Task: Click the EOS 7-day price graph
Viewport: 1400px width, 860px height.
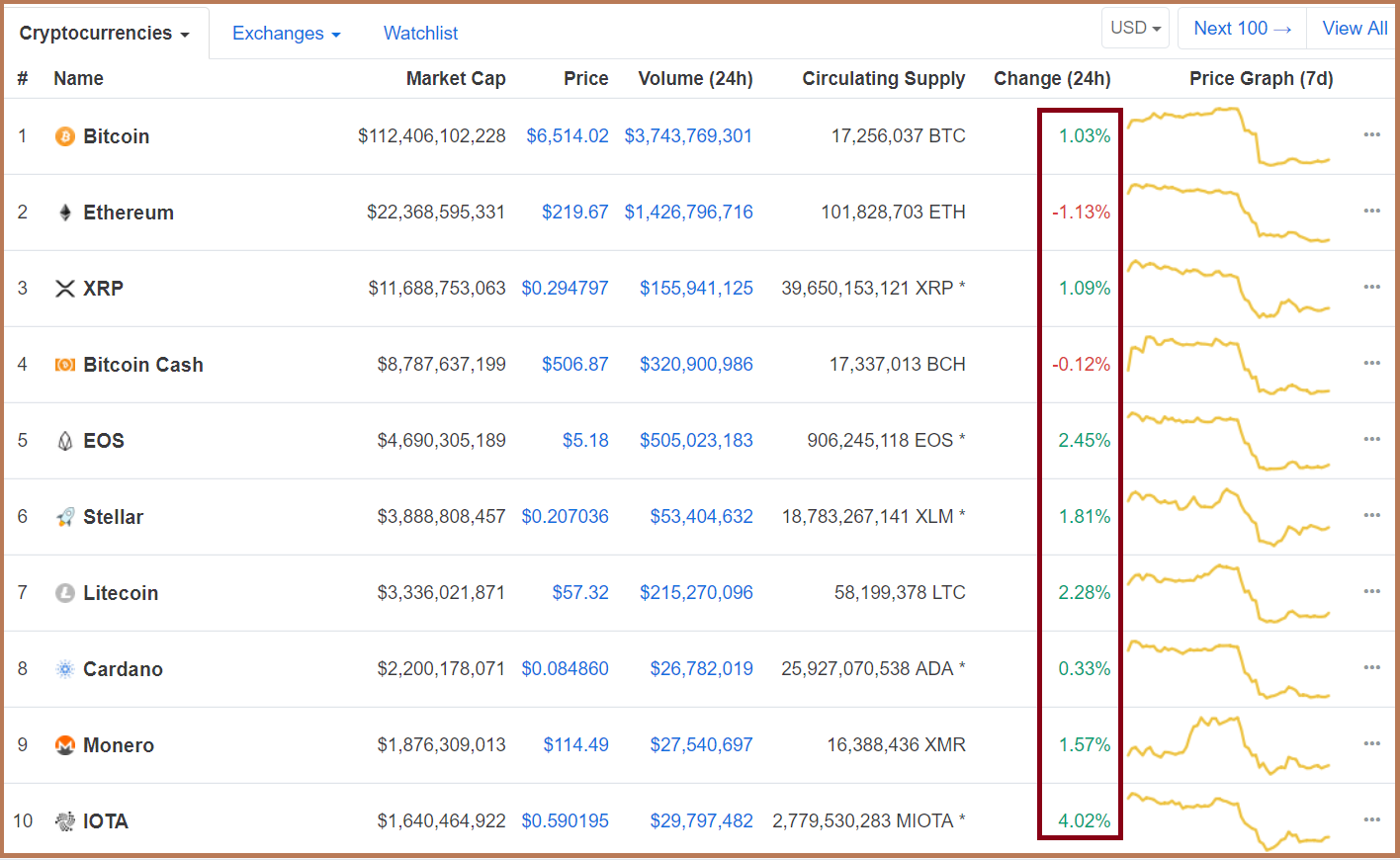Action: coord(1229,441)
